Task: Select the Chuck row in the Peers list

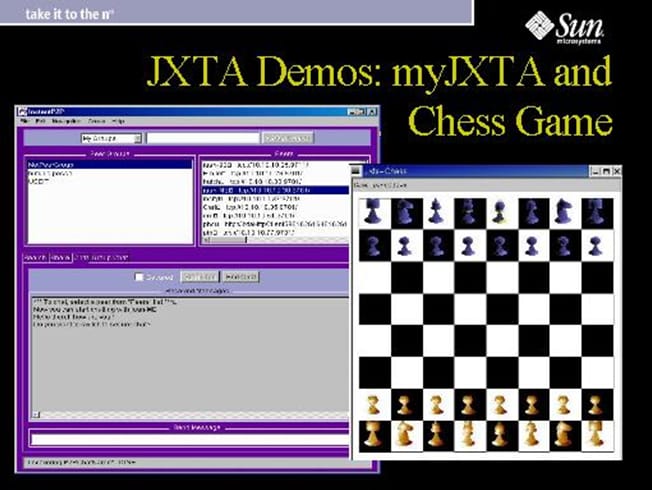Action: click(x=275, y=207)
